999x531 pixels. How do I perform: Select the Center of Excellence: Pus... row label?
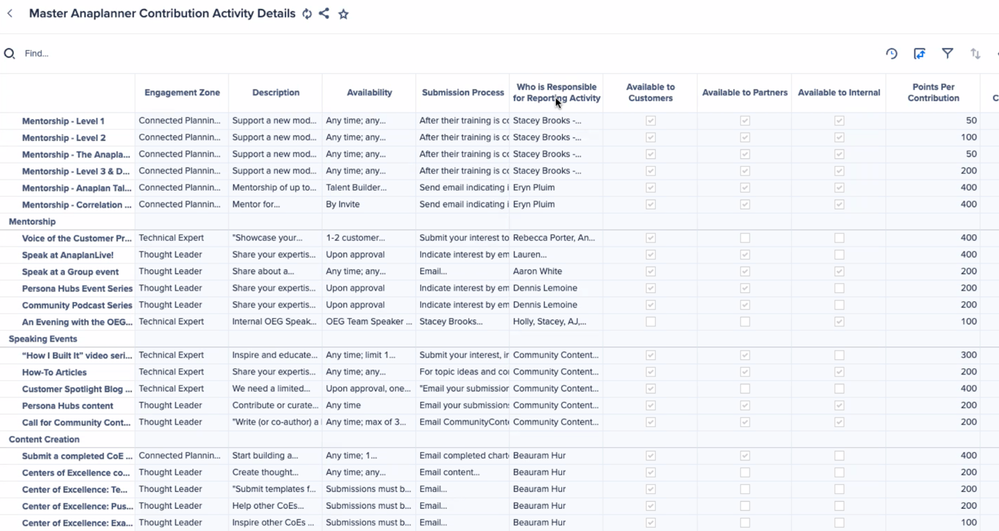tap(77, 506)
